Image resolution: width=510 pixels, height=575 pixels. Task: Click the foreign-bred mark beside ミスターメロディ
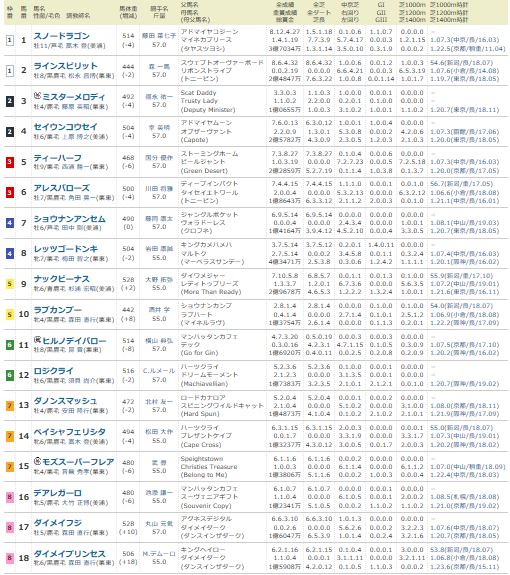(37, 96)
